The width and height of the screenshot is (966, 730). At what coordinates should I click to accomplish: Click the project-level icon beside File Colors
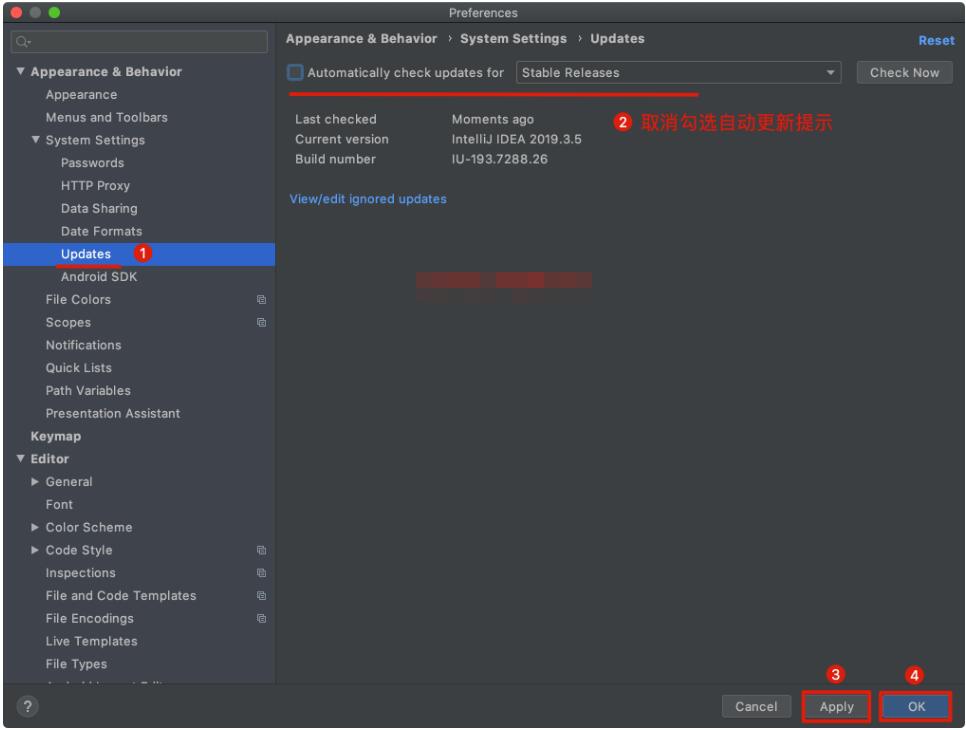pyautogui.click(x=261, y=300)
